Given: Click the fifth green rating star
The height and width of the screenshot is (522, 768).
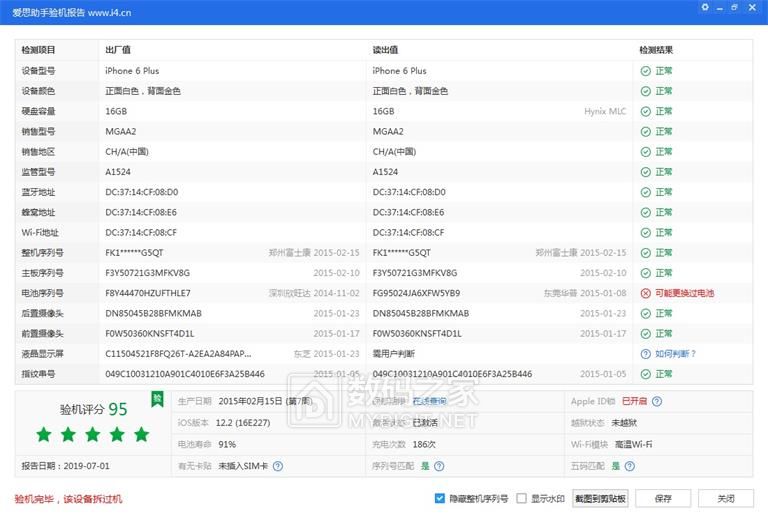Looking at the screenshot, I should point(142,434).
